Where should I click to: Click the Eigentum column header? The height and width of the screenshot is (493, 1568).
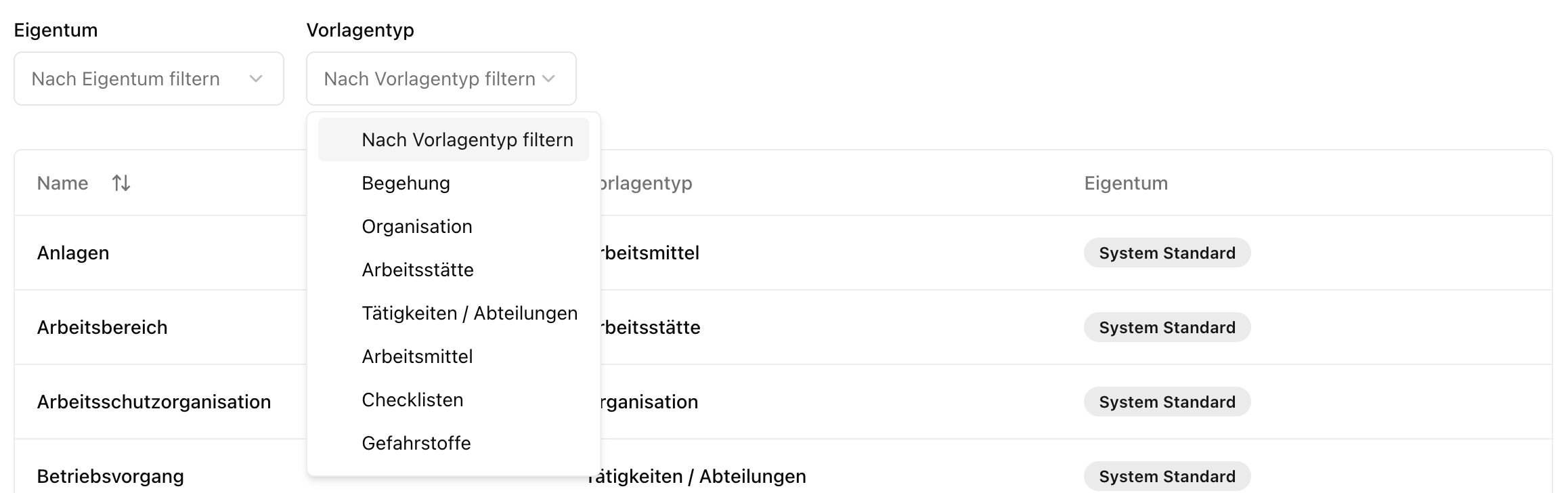1126,183
